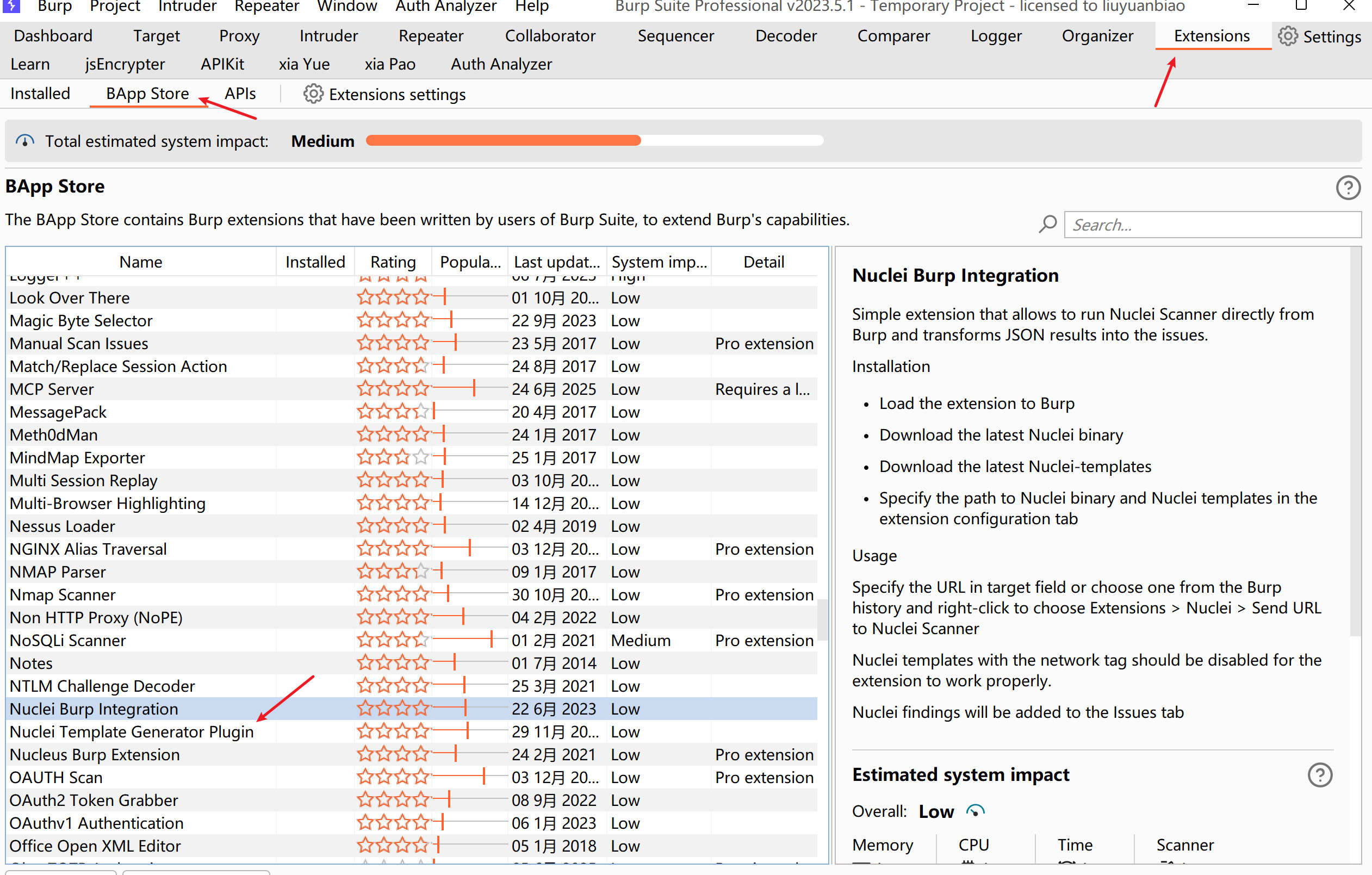Image resolution: width=1372 pixels, height=875 pixels.
Task: Click gauge icon next to Overall Low
Action: click(x=975, y=811)
